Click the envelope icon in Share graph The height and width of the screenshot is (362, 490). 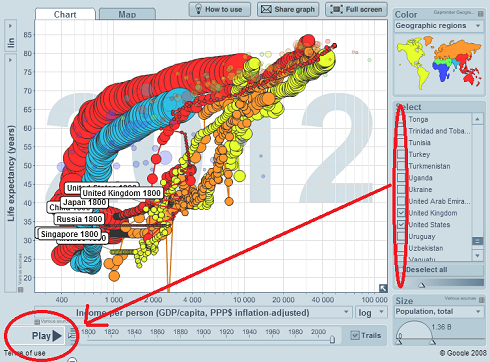266,9
